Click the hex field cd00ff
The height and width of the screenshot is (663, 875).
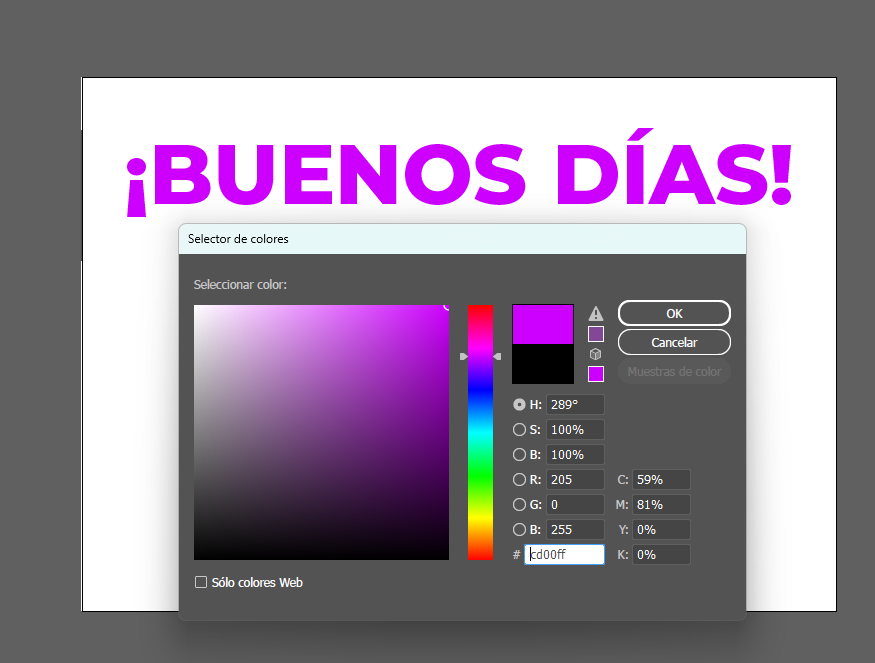[x=564, y=554]
